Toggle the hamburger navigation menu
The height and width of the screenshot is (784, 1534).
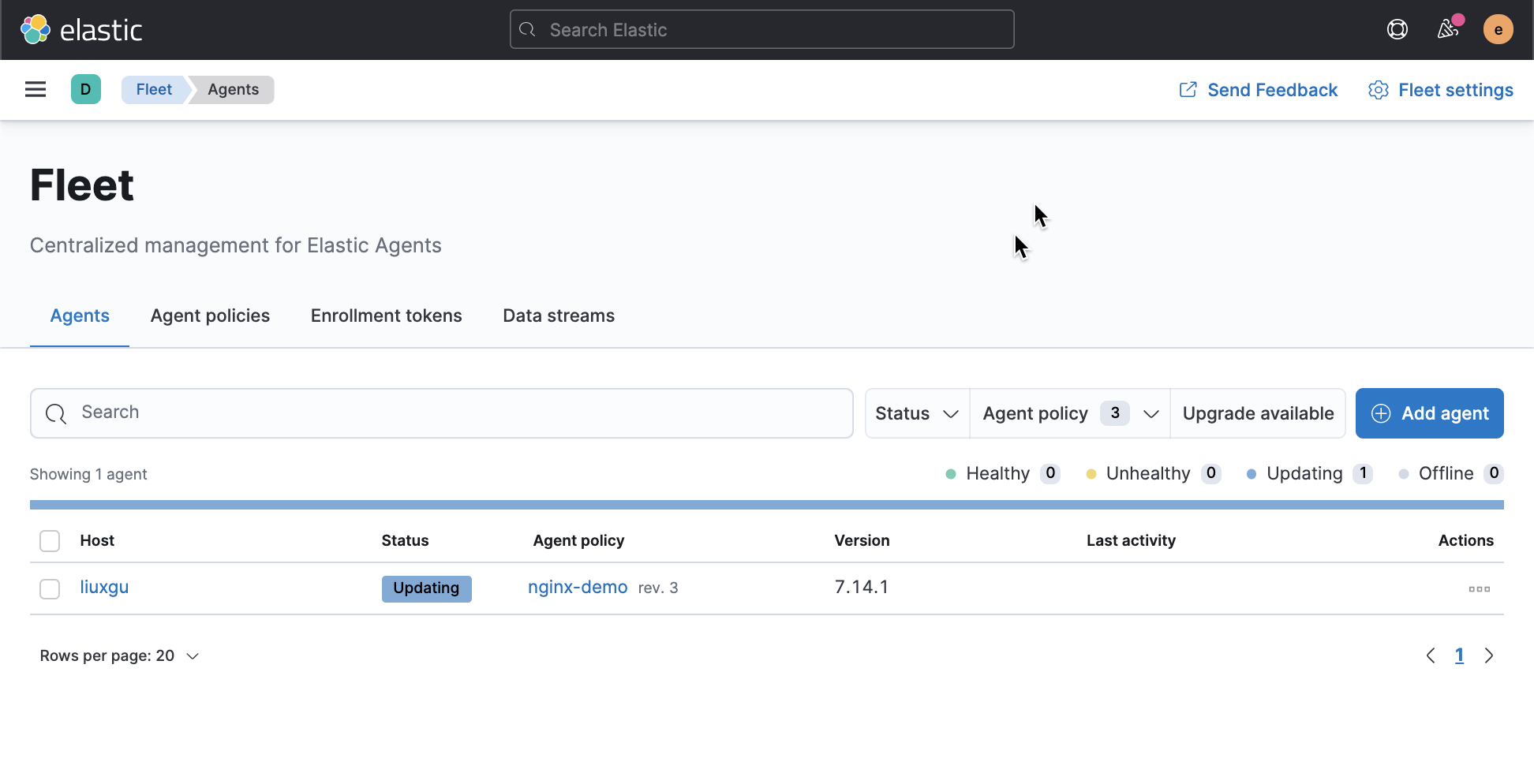tap(36, 89)
